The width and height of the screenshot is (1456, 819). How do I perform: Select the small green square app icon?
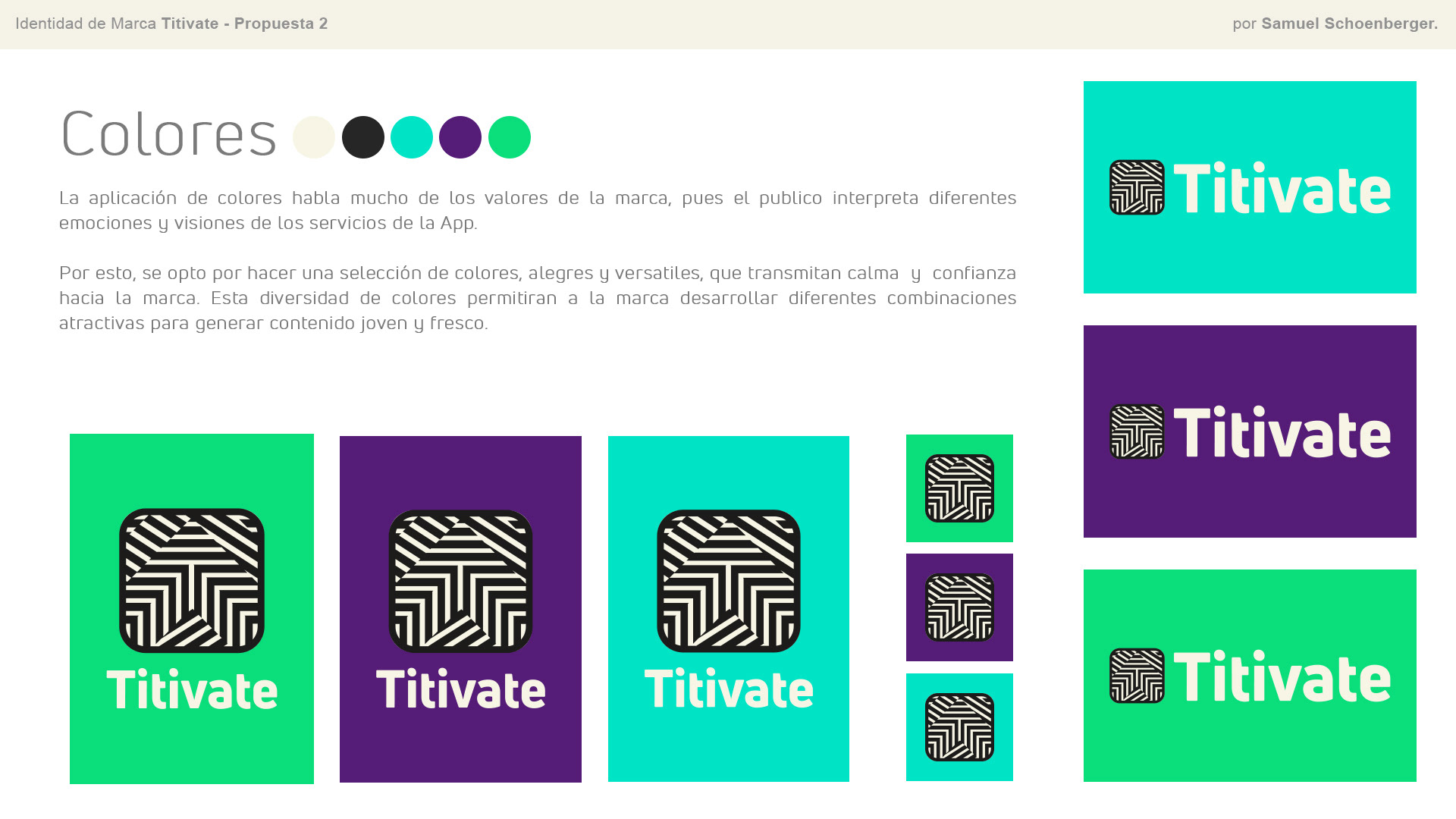tap(959, 488)
